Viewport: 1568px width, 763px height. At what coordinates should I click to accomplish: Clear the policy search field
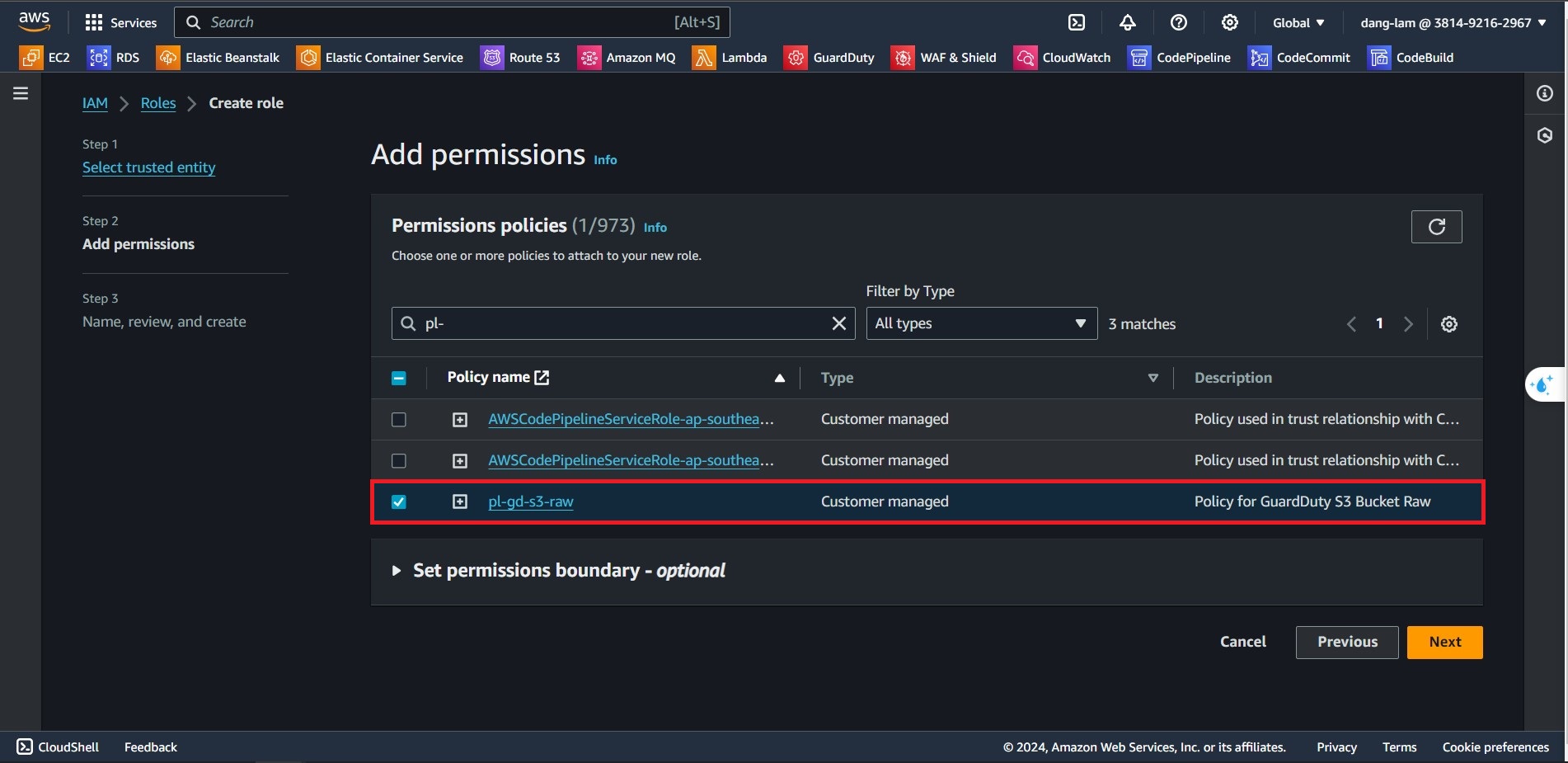tap(838, 323)
